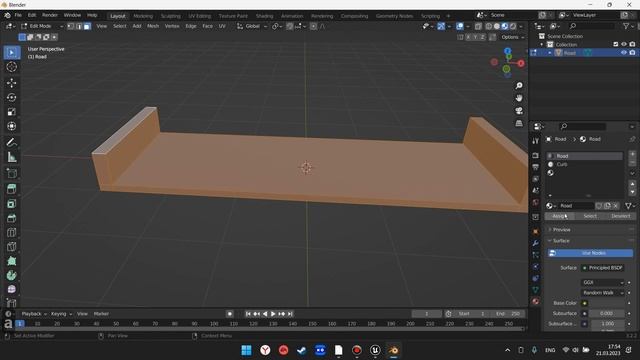This screenshot has height=360, width=640.
Task: Open the Object properties tab
Action: tap(536, 231)
